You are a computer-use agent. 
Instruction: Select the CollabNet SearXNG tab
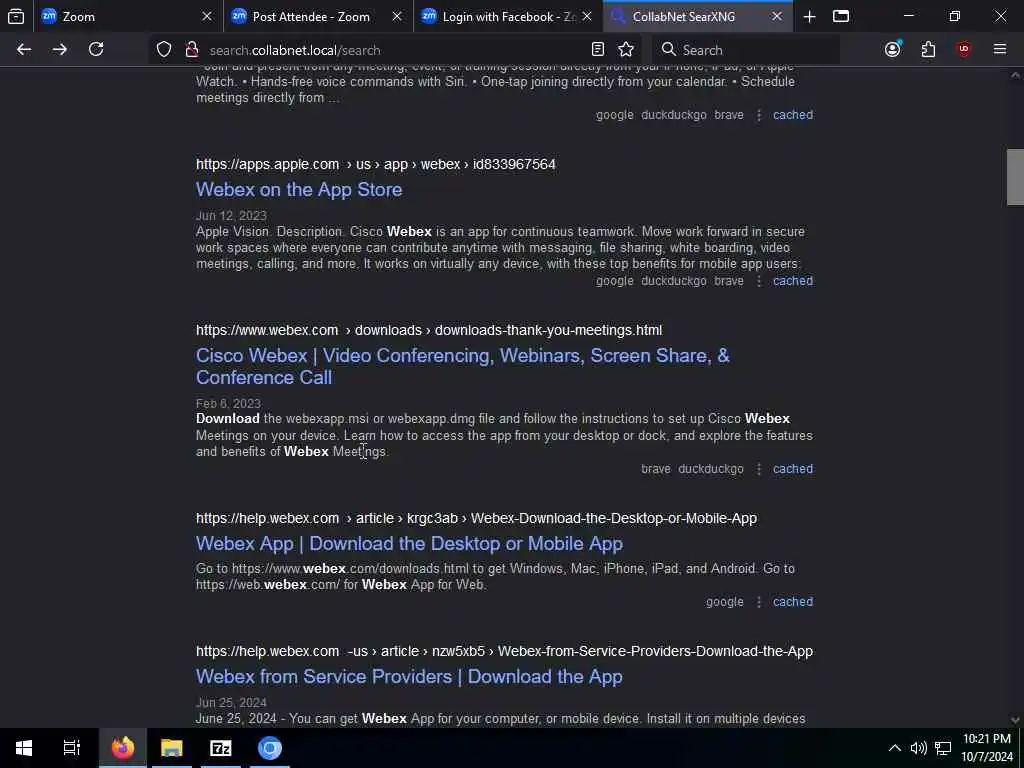[x=698, y=17]
